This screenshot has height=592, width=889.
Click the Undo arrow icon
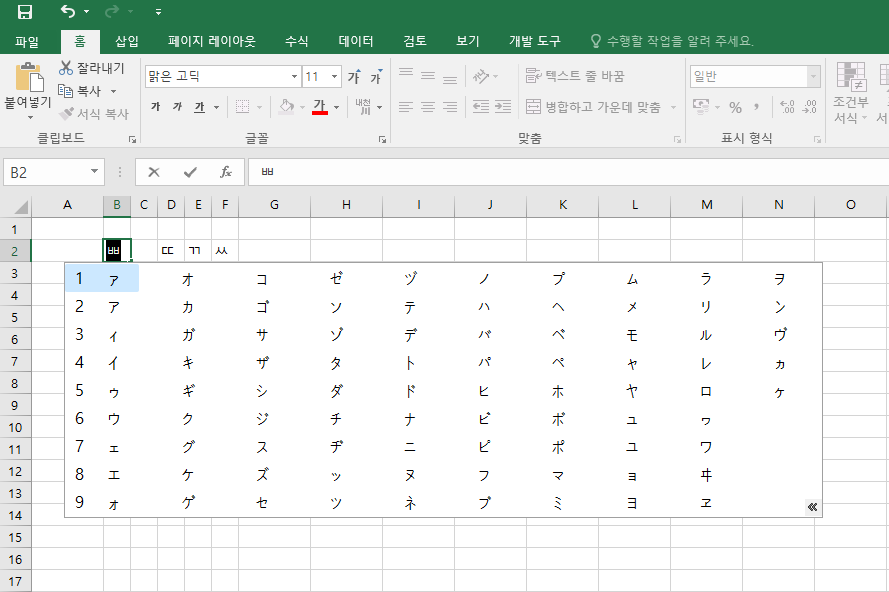point(68,11)
